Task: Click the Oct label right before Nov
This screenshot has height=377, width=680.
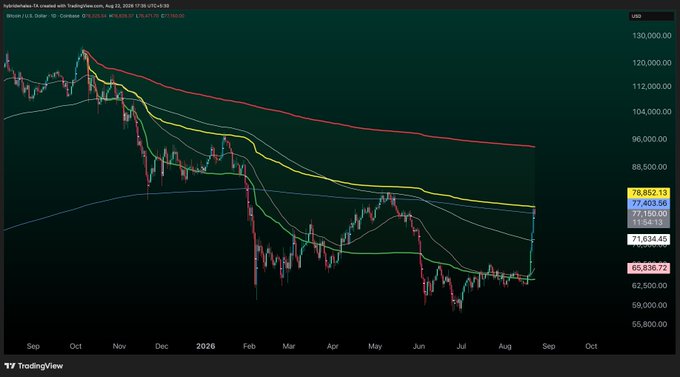Action: (75, 346)
